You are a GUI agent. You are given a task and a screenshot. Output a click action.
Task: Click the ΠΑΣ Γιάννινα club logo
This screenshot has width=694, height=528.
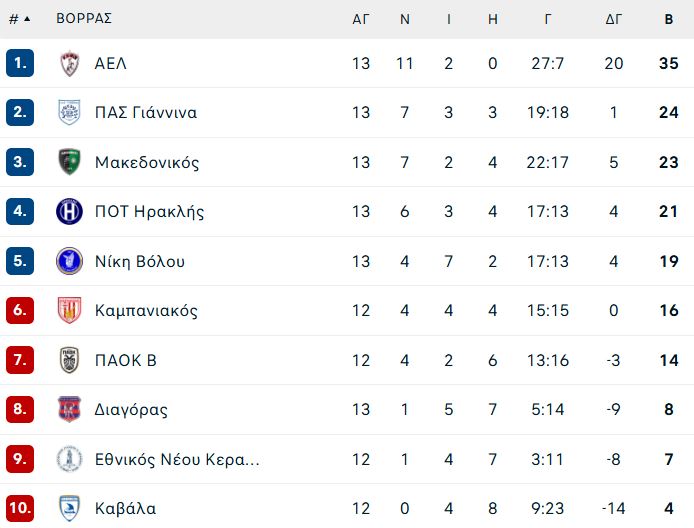(x=69, y=112)
